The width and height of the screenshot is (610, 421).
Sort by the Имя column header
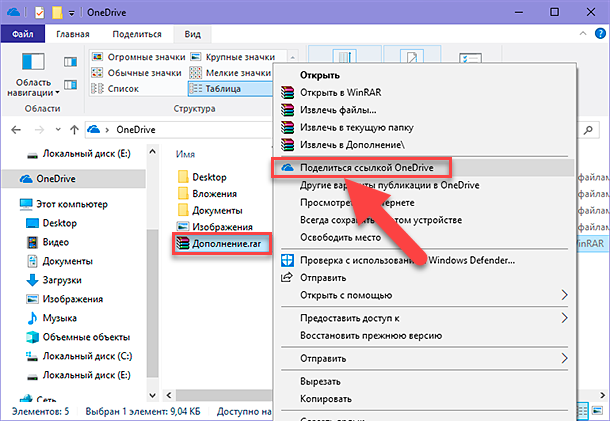185,154
